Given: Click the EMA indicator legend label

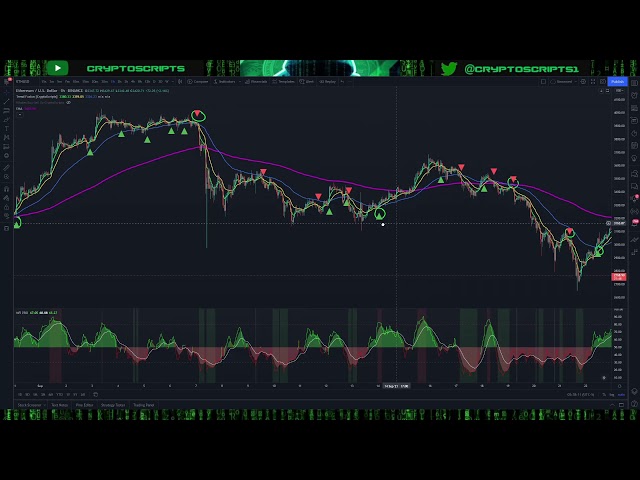Looking at the screenshot, I should (19, 109).
